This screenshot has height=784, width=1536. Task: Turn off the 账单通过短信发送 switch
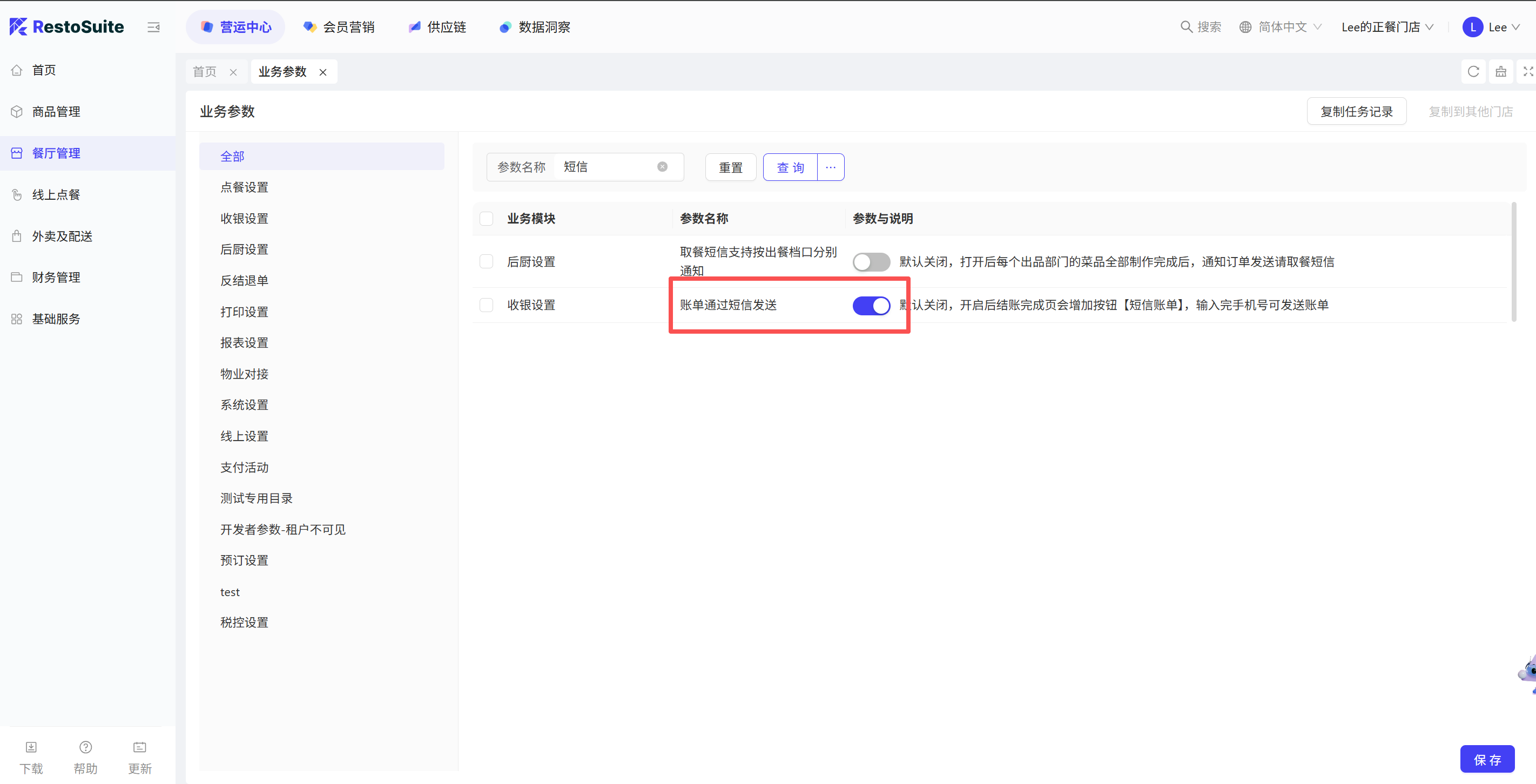coord(871,305)
